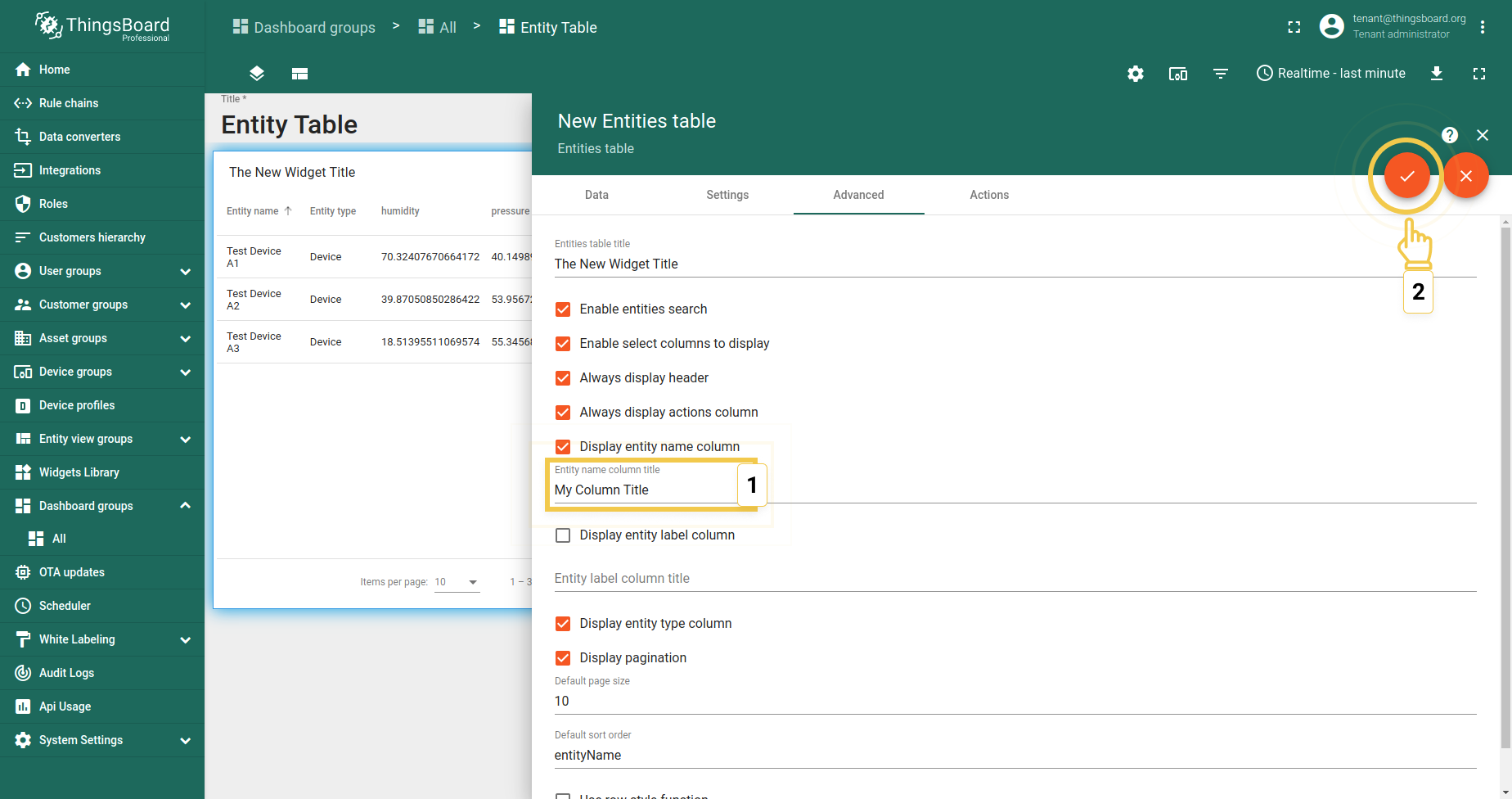Close the New Entities table panel
1512x799 pixels.
1483,135
